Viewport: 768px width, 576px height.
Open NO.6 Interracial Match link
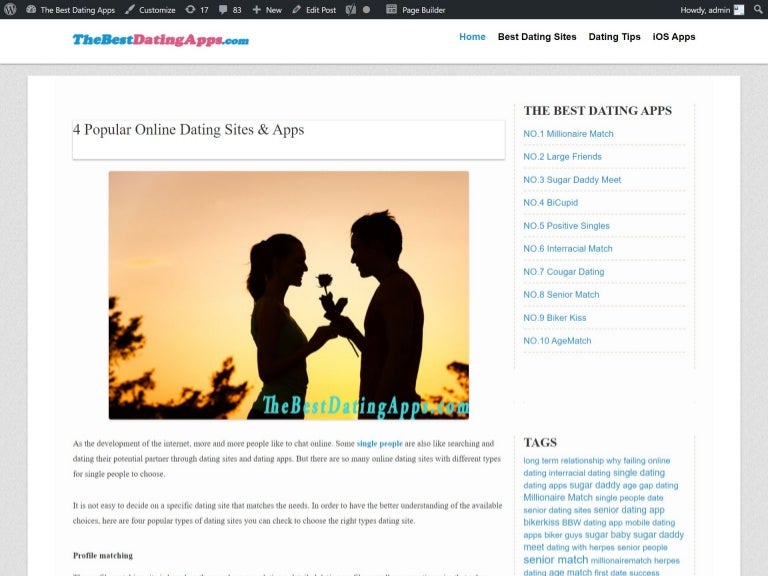(568, 249)
